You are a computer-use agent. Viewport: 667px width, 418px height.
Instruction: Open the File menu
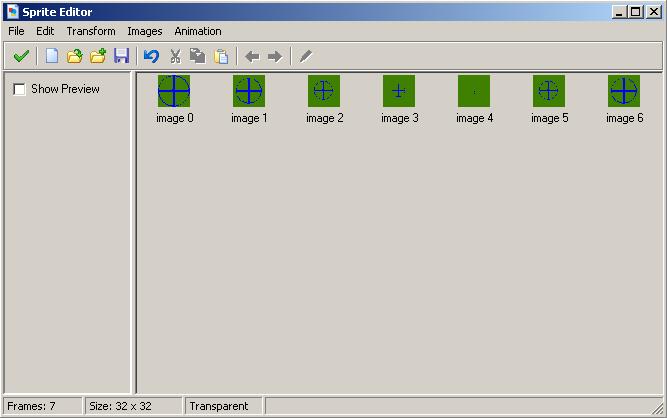click(16, 31)
